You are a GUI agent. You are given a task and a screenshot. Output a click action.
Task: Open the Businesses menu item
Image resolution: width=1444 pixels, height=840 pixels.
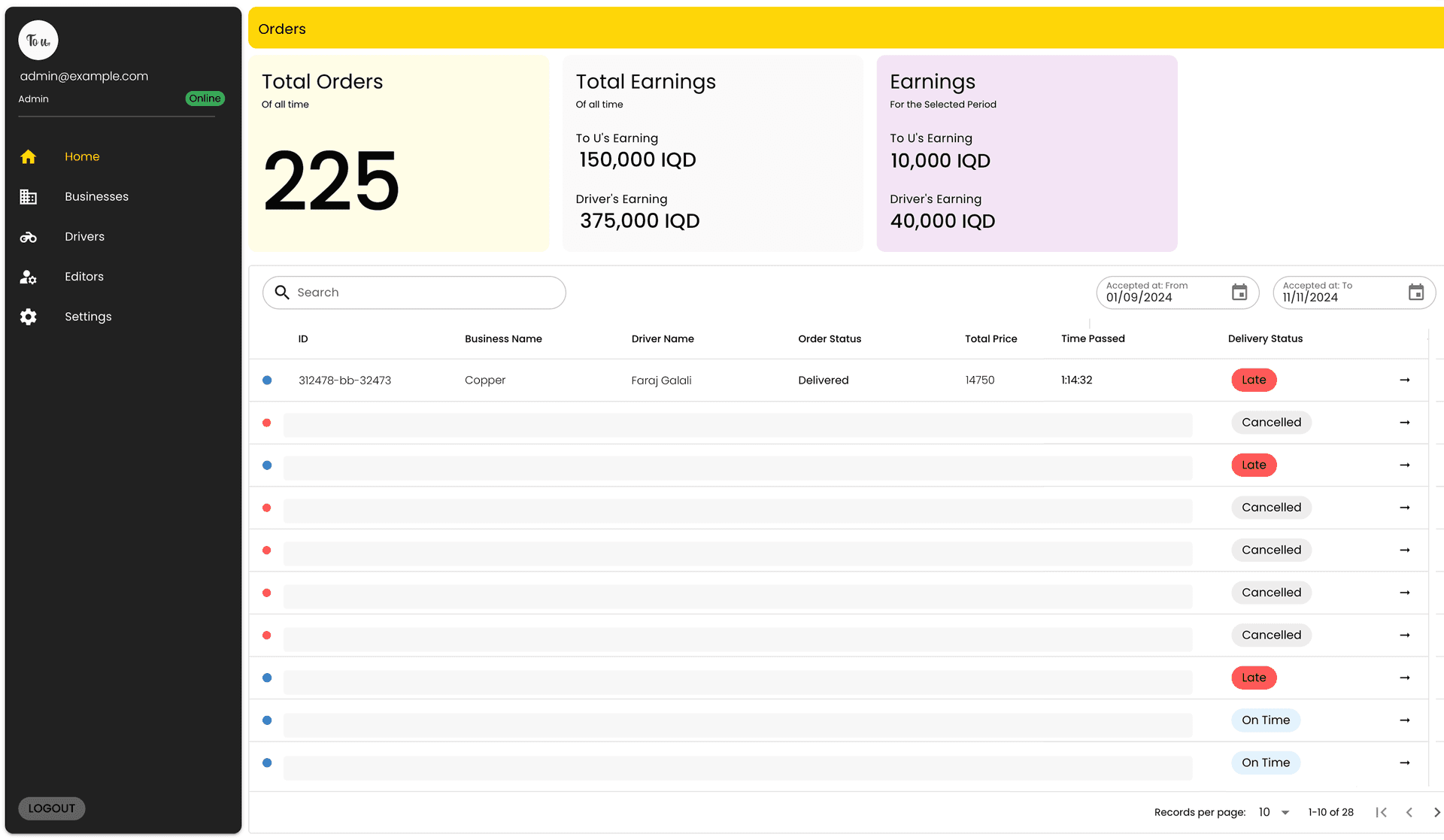point(96,196)
